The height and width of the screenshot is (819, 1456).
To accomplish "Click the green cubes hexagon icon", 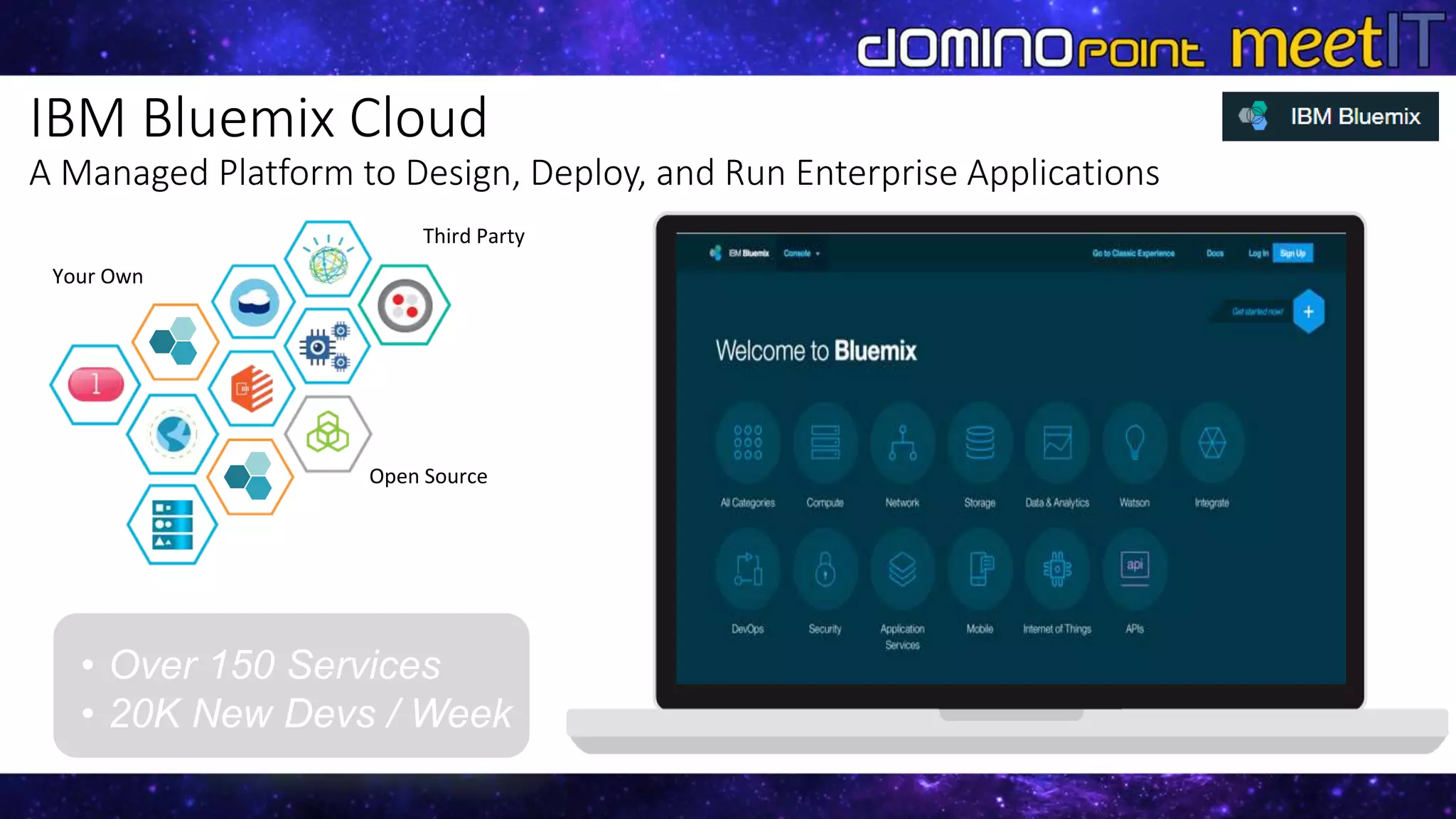I will point(328,434).
